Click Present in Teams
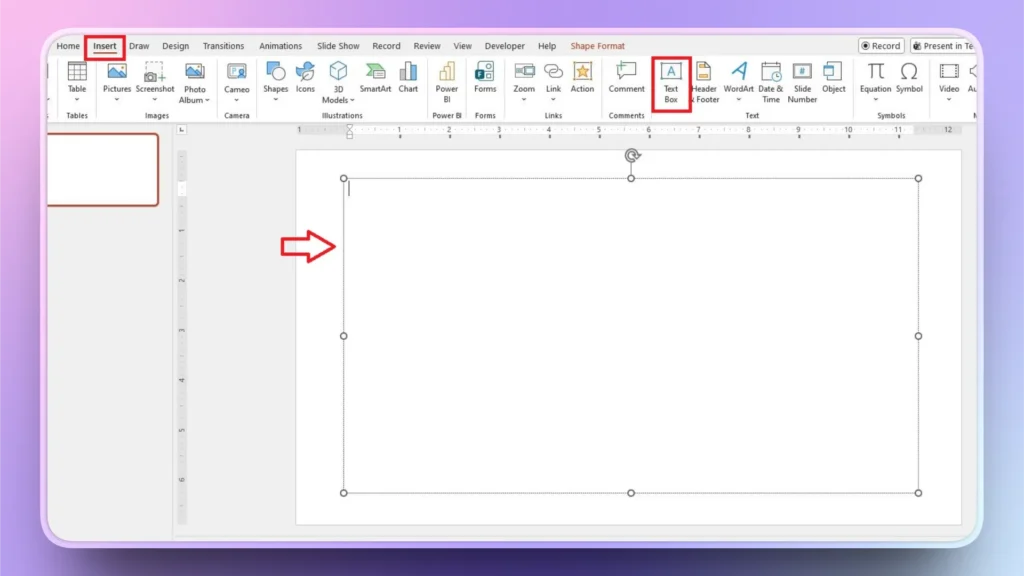 945,45
